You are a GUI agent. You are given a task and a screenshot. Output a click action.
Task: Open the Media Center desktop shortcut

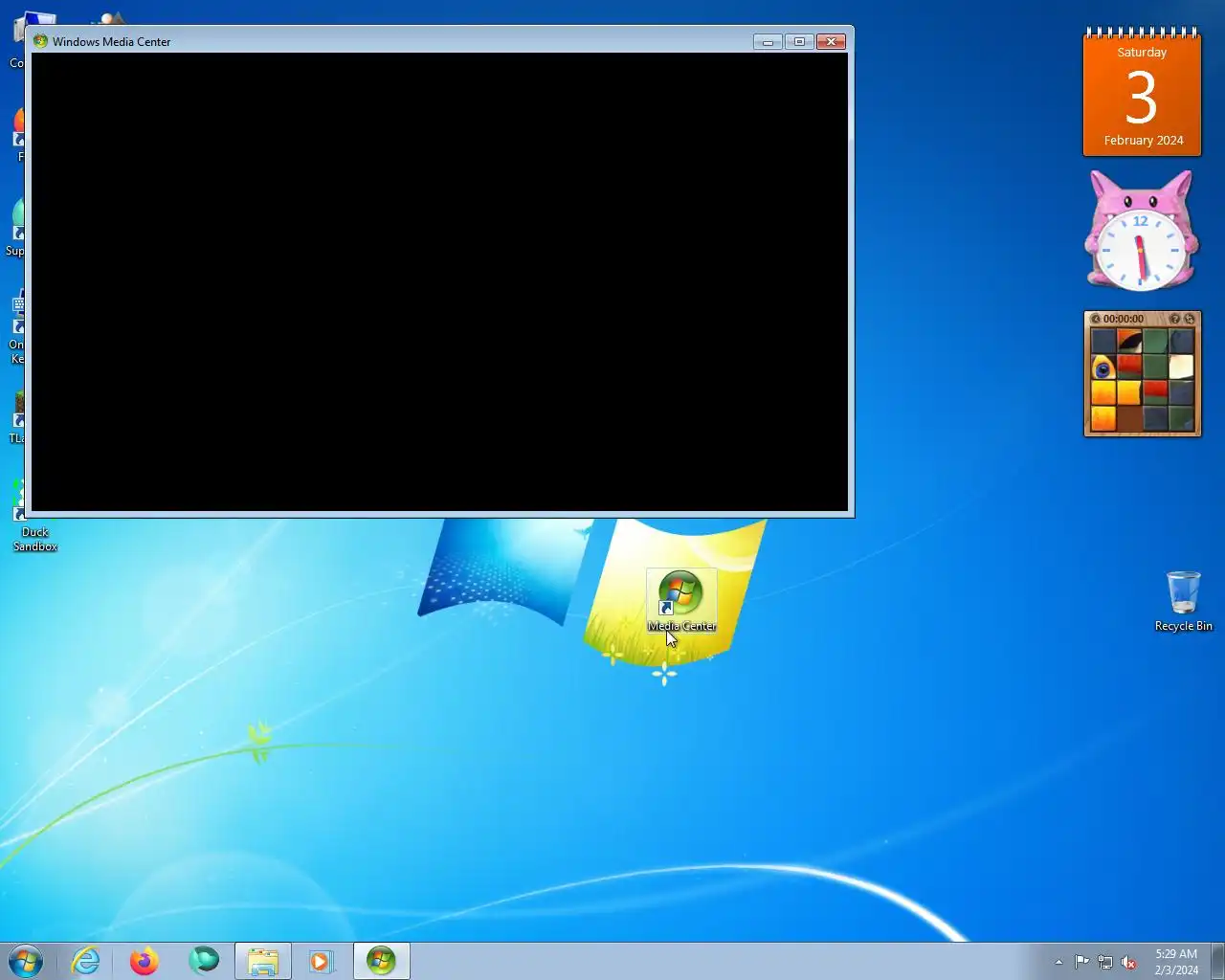click(680, 601)
